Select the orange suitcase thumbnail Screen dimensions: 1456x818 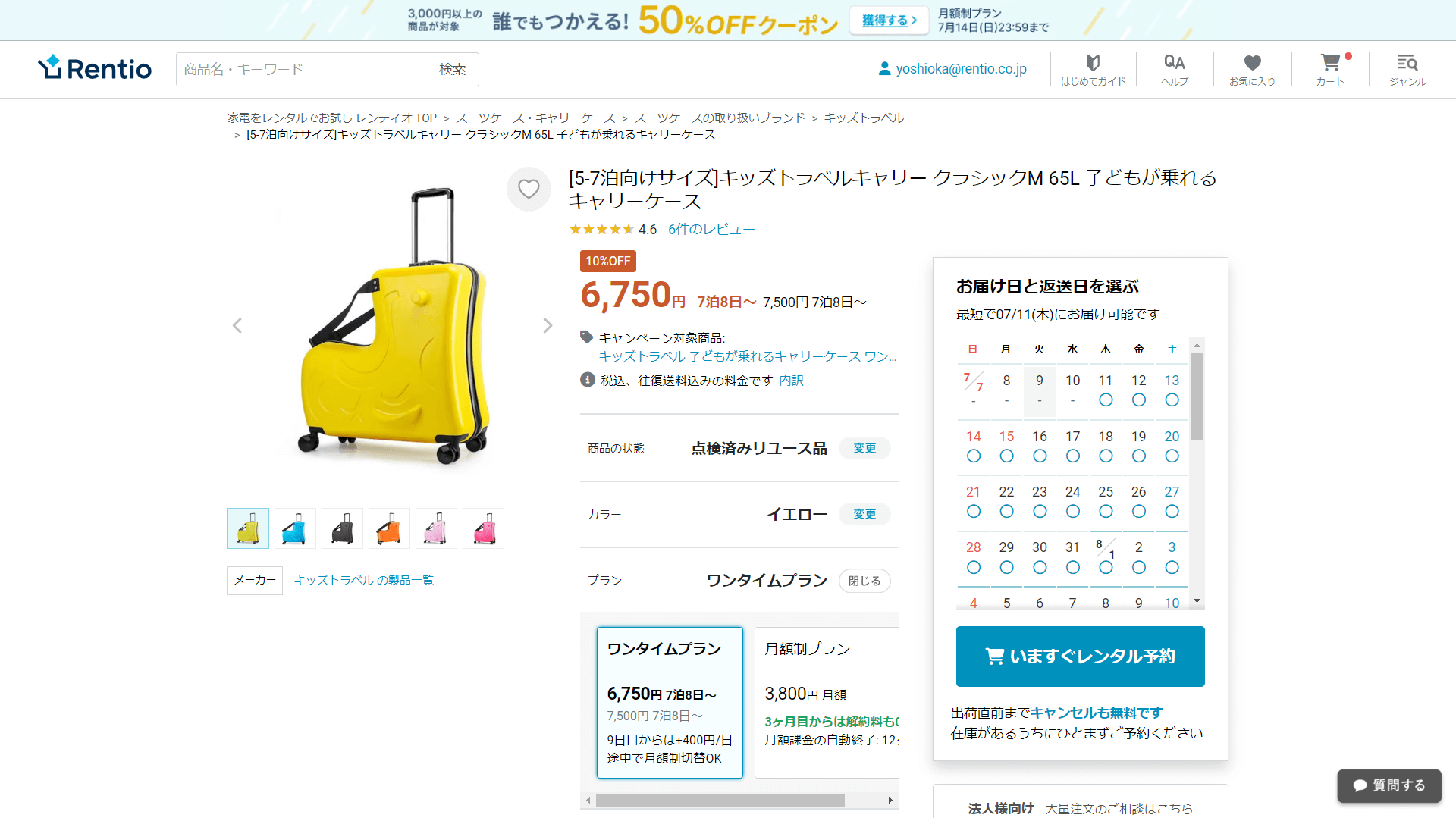point(389,528)
